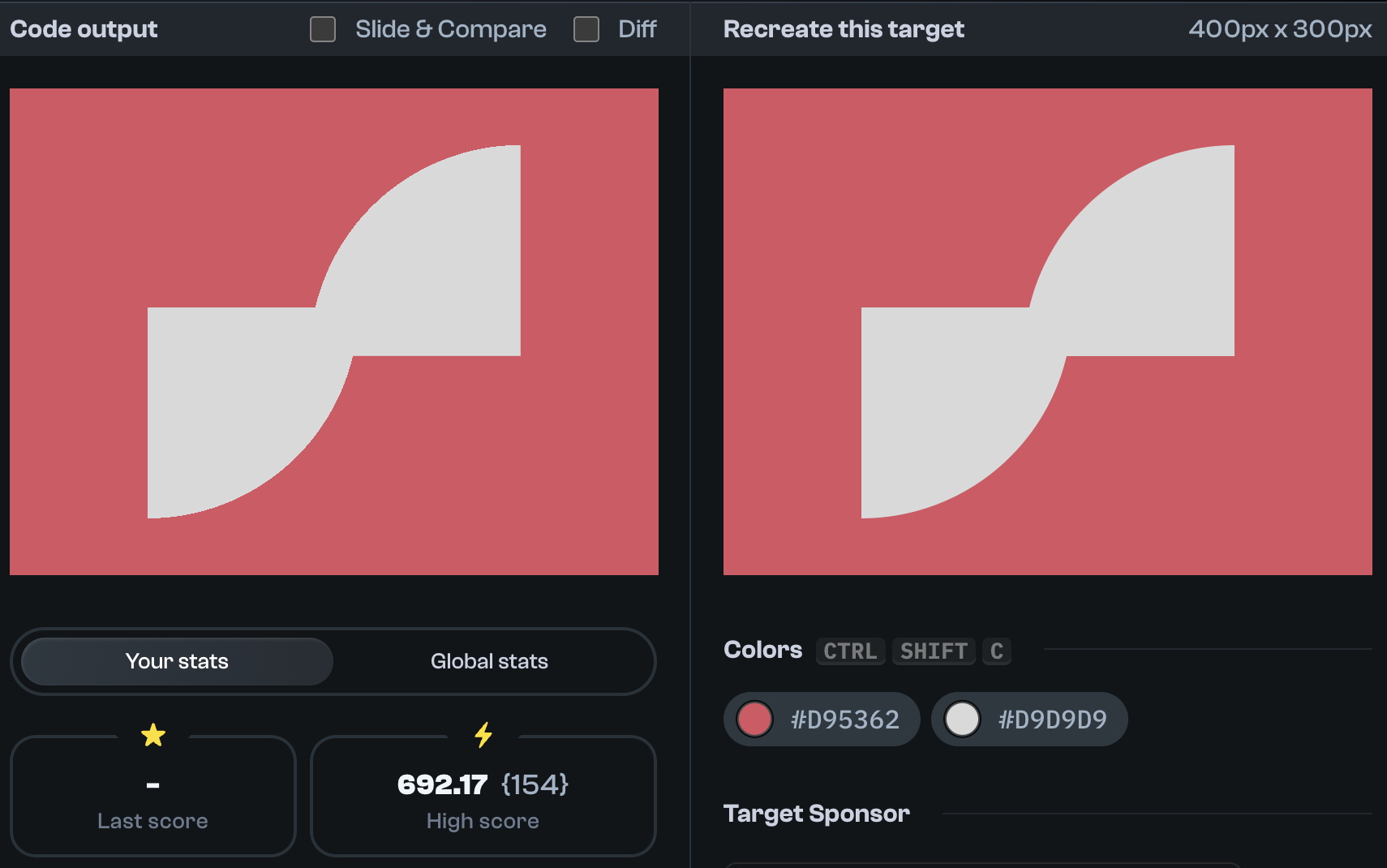This screenshot has height=868, width=1387.
Task: Open the Target Sponsor section
Action: point(817,813)
